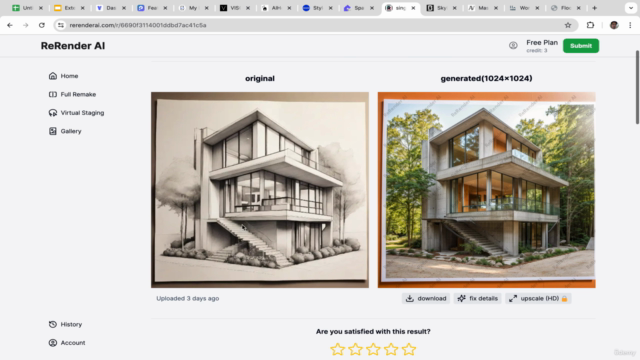Open the generated house render image

(x=487, y=190)
